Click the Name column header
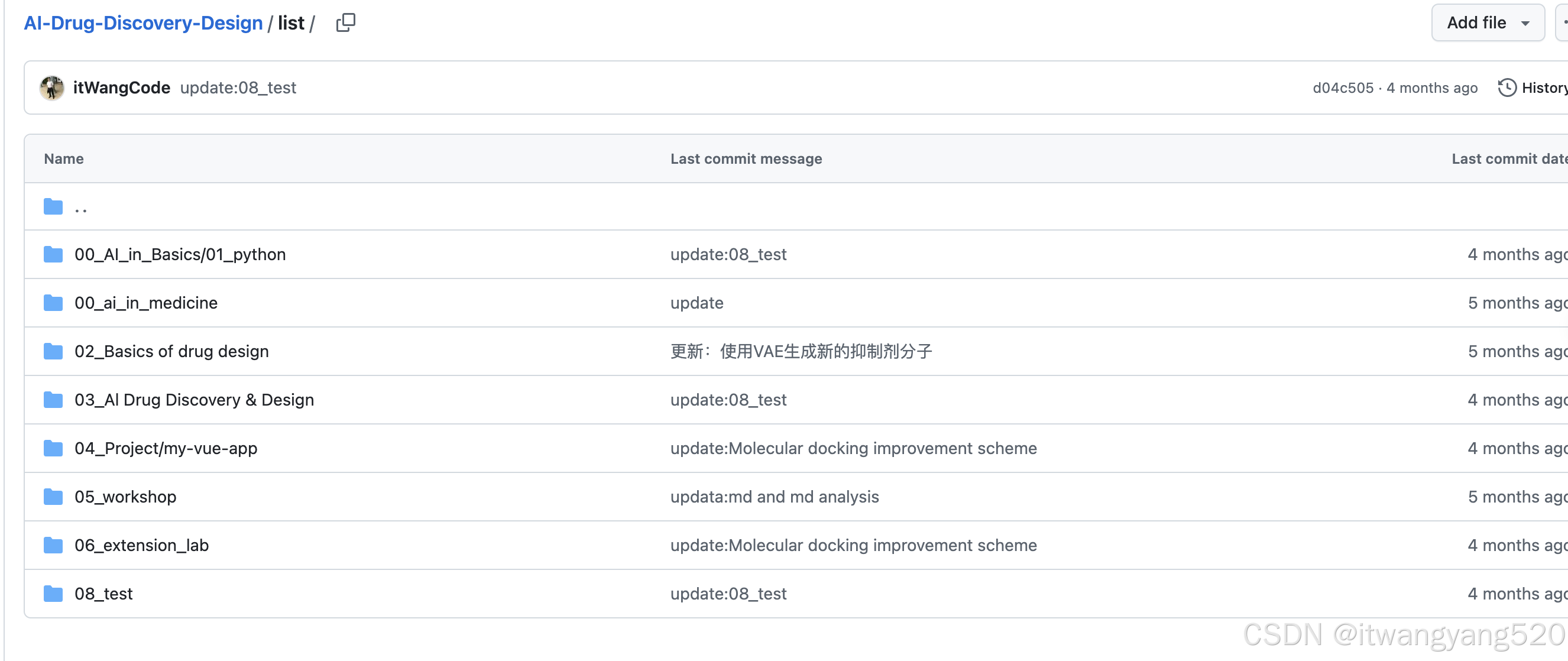Screen dimensions: 1568x661 tap(63, 158)
